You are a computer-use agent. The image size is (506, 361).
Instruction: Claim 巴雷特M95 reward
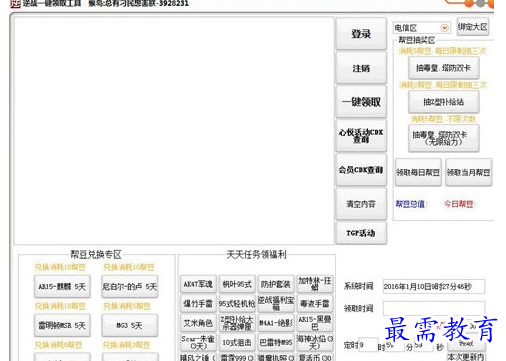pos(276,342)
